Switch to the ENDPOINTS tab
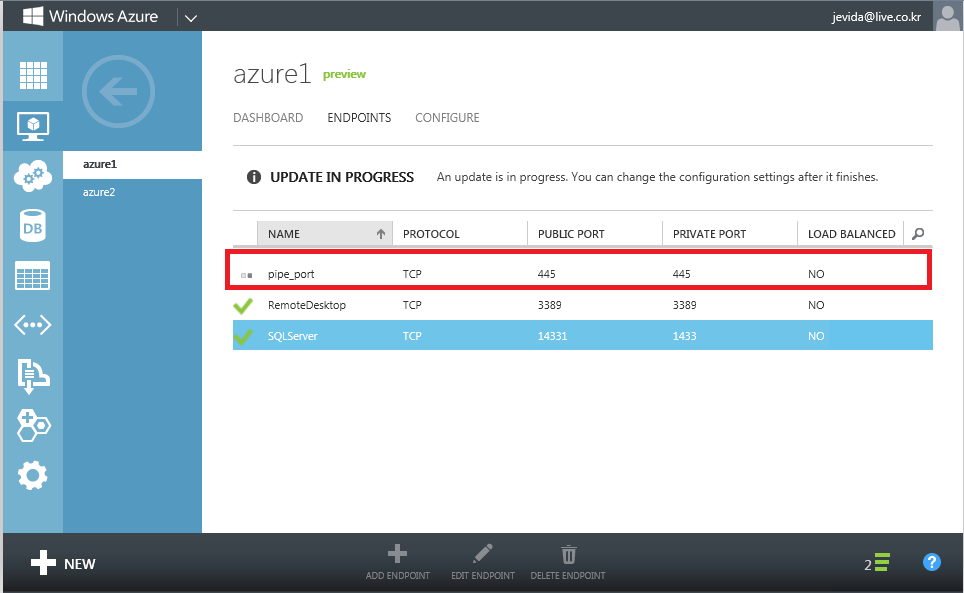The width and height of the screenshot is (964, 593). 359,117
